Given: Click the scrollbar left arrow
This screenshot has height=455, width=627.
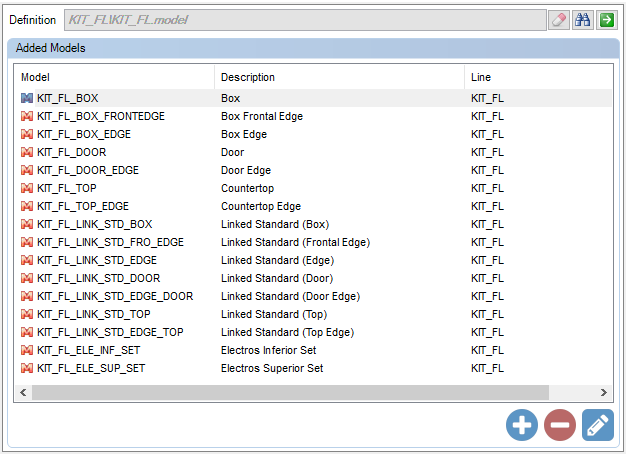Looking at the screenshot, I should pos(23,393).
